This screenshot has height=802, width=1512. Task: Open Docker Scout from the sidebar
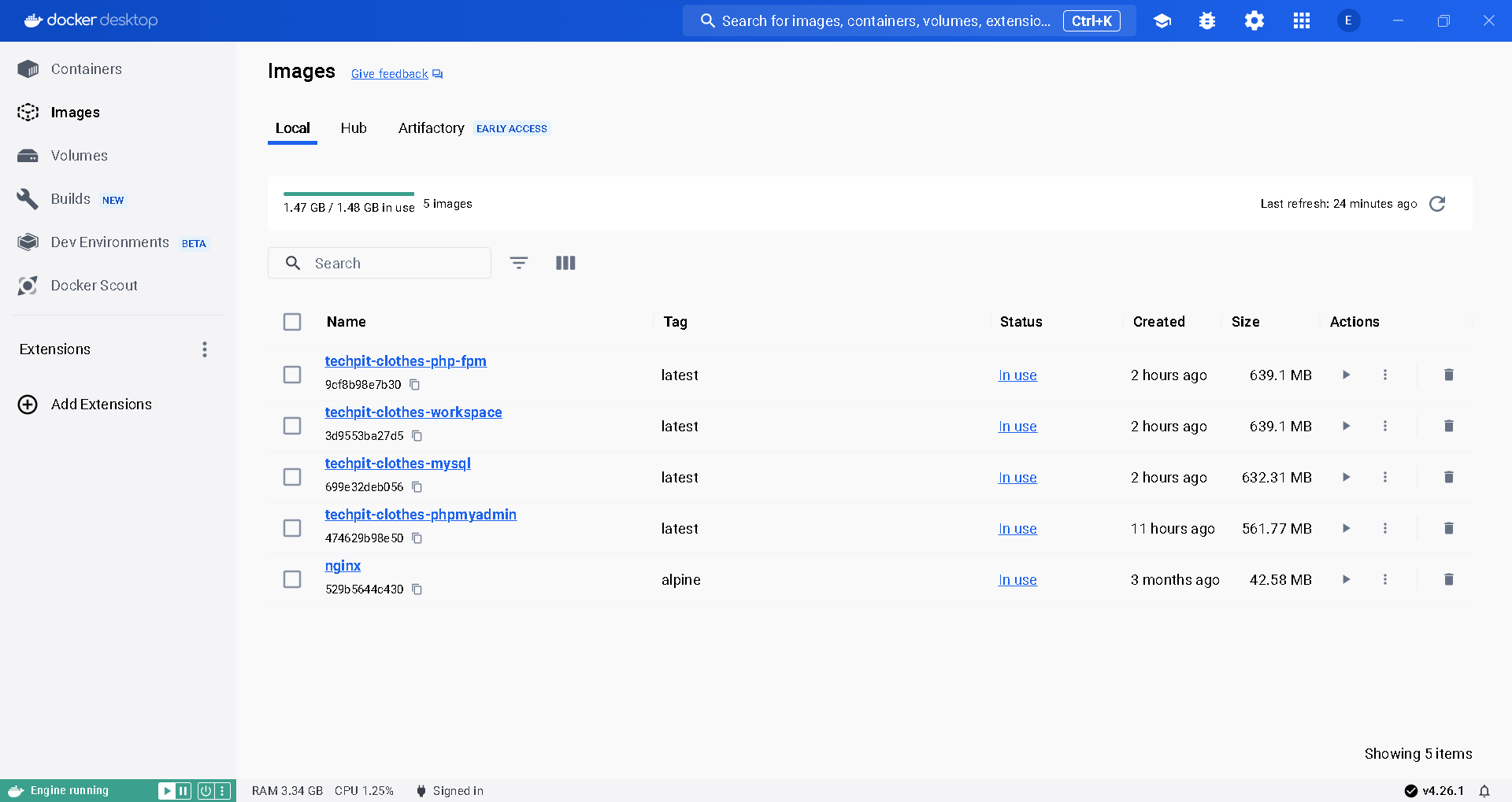94,285
